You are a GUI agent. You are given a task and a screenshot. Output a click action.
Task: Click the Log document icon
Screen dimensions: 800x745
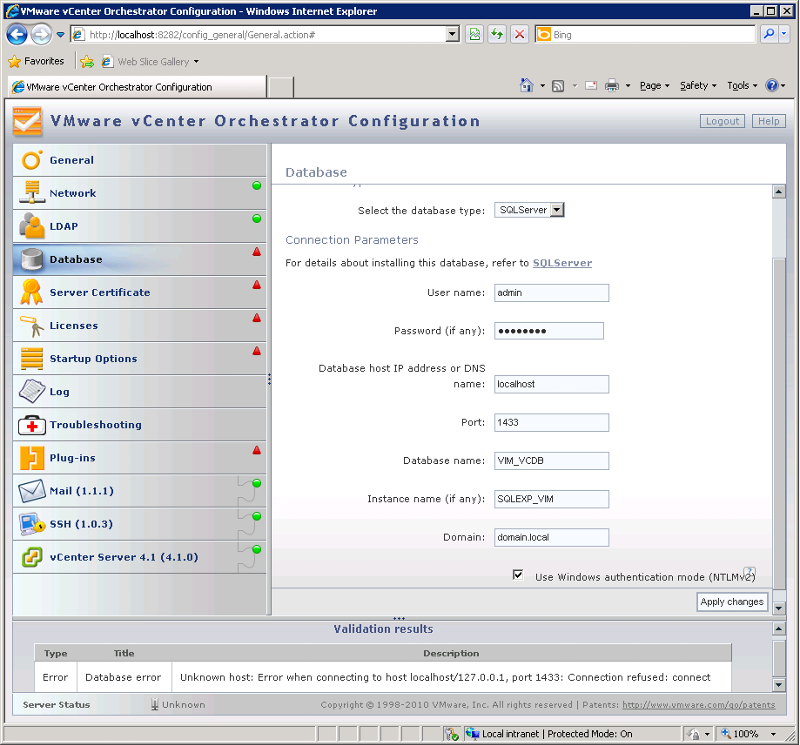pyautogui.click(x=32, y=391)
